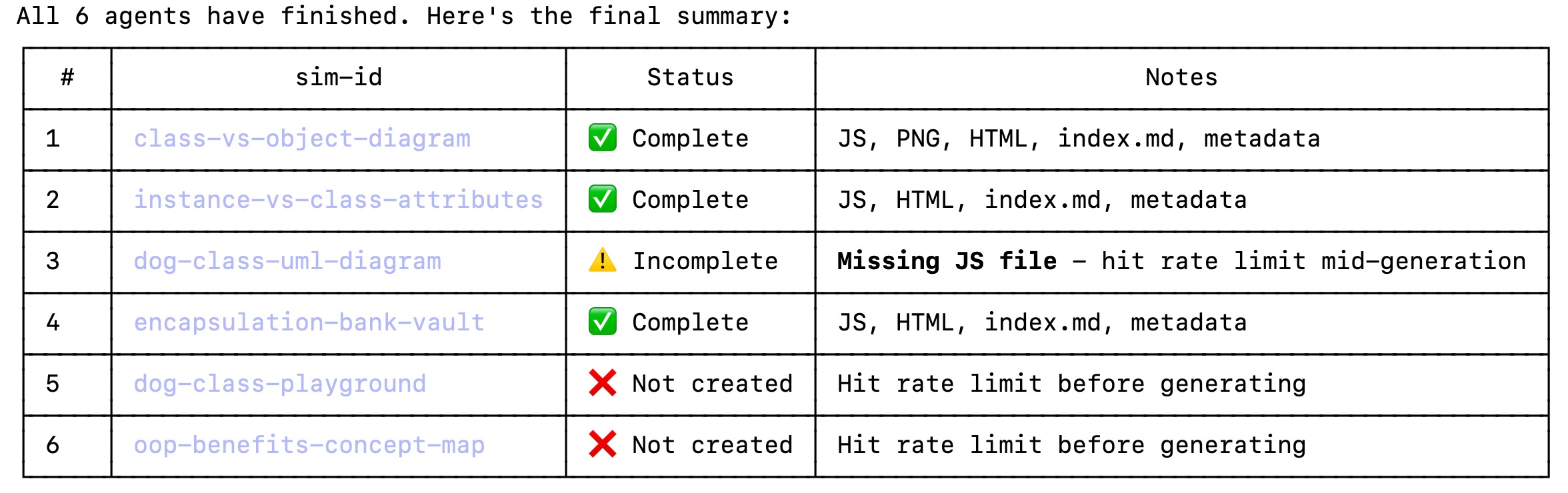Screen dimensions: 1568x493
Task: Click the sim-id column header
Action: (x=339, y=78)
